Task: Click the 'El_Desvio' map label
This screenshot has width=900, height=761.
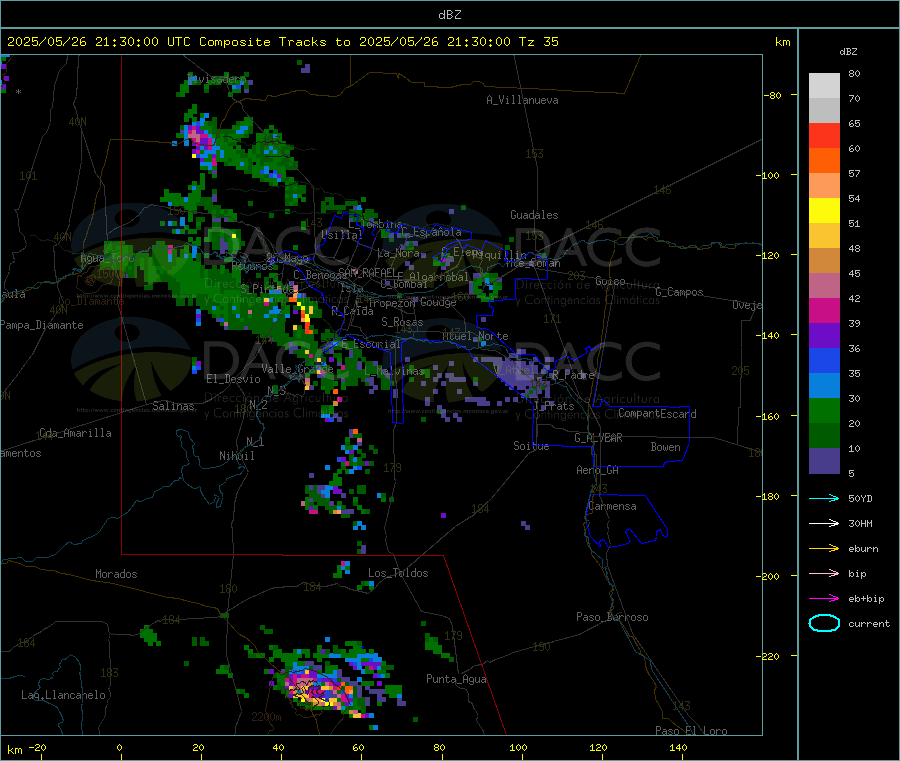Action: (x=233, y=379)
